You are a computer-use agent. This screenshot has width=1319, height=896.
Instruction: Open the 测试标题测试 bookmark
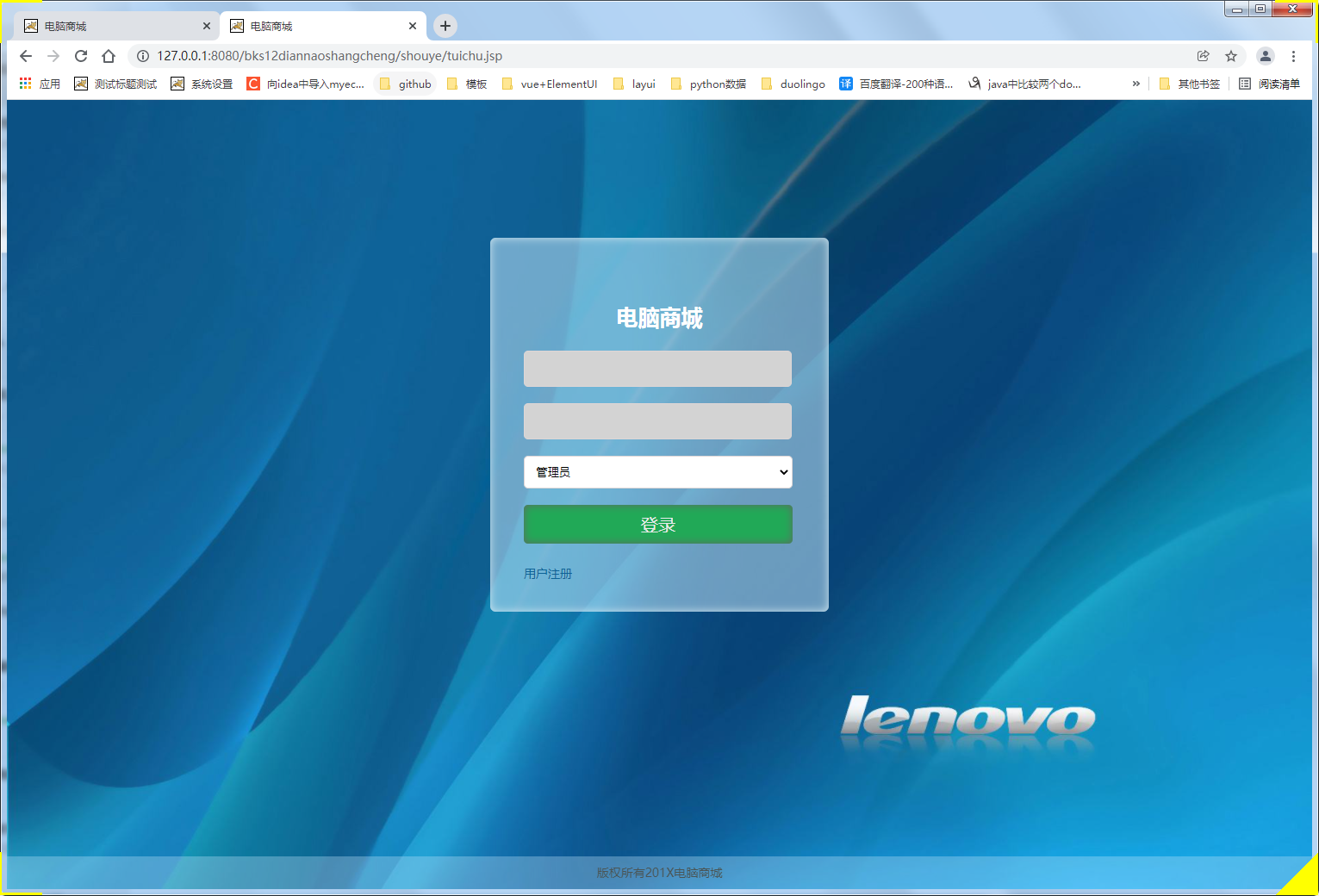tap(115, 84)
